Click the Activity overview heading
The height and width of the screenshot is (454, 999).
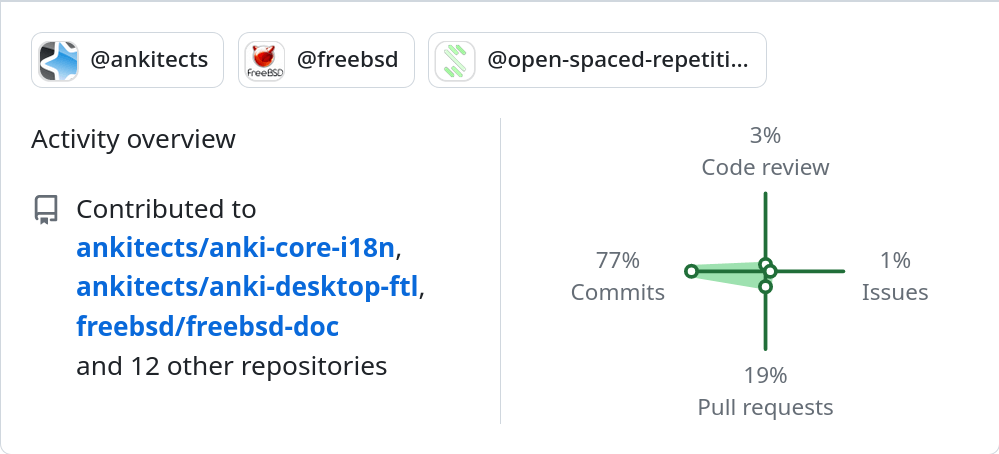(x=134, y=139)
